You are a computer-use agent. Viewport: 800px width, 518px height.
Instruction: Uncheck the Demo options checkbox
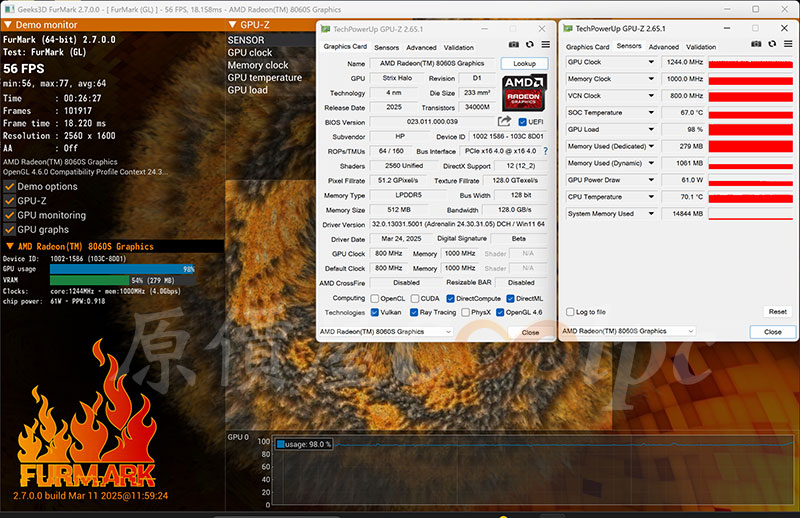(x=10, y=186)
